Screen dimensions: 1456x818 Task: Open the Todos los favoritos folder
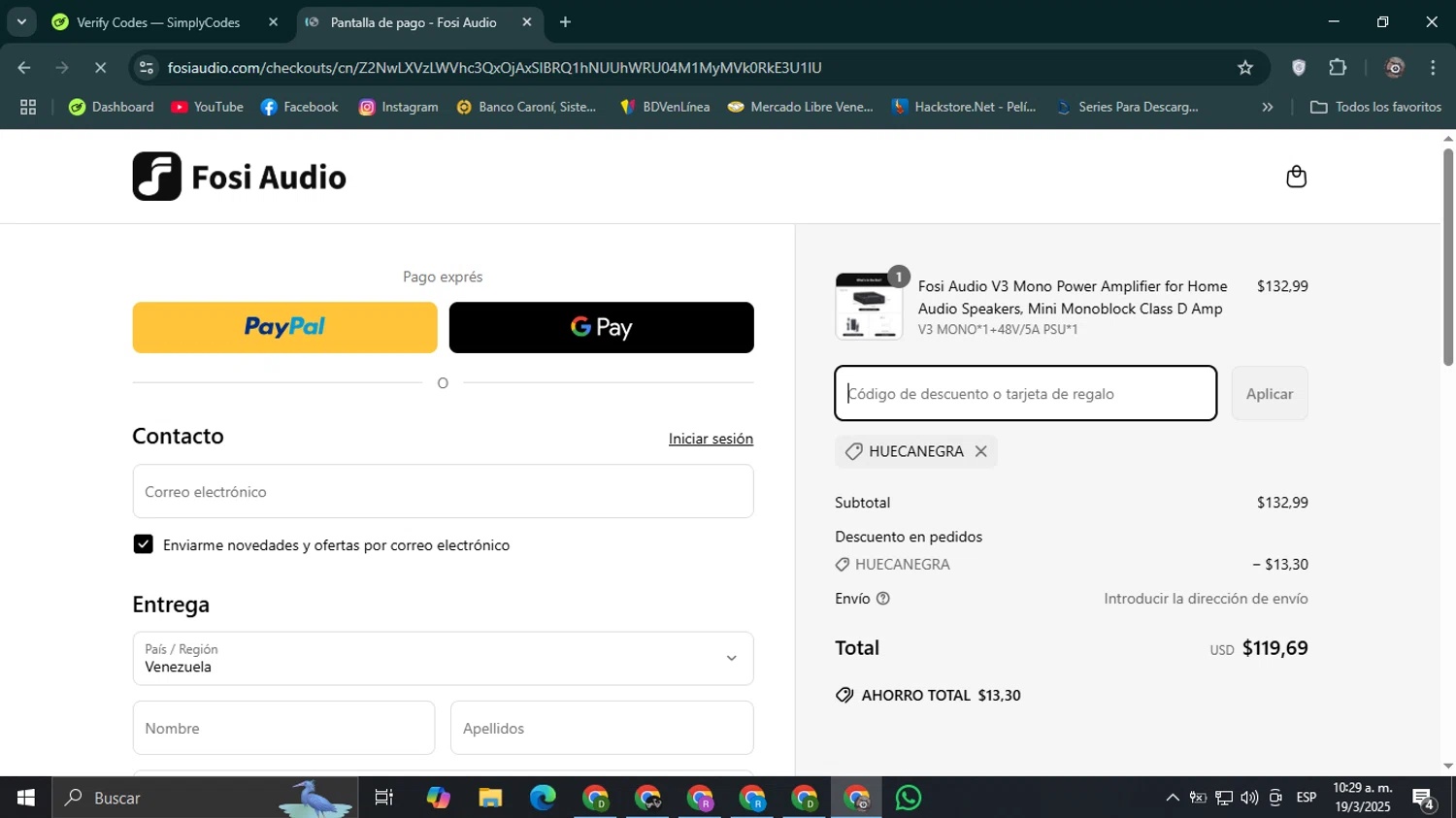pyautogui.click(x=1375, y=107)
